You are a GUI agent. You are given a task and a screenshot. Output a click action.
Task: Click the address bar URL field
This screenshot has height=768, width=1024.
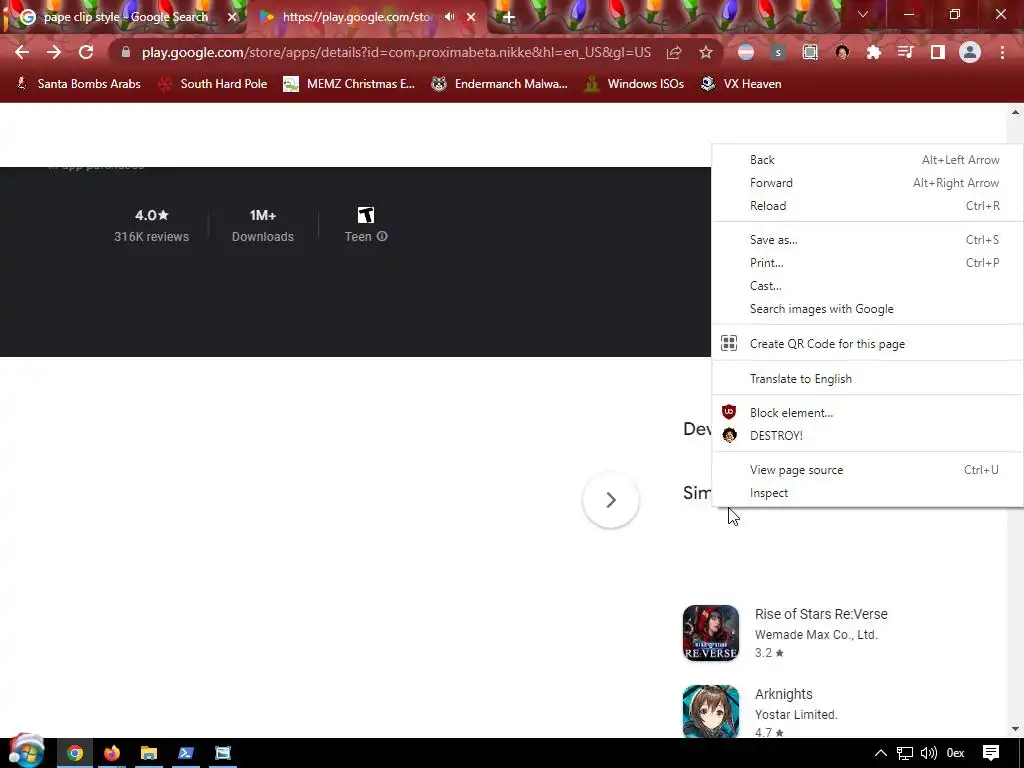(396, 52)
